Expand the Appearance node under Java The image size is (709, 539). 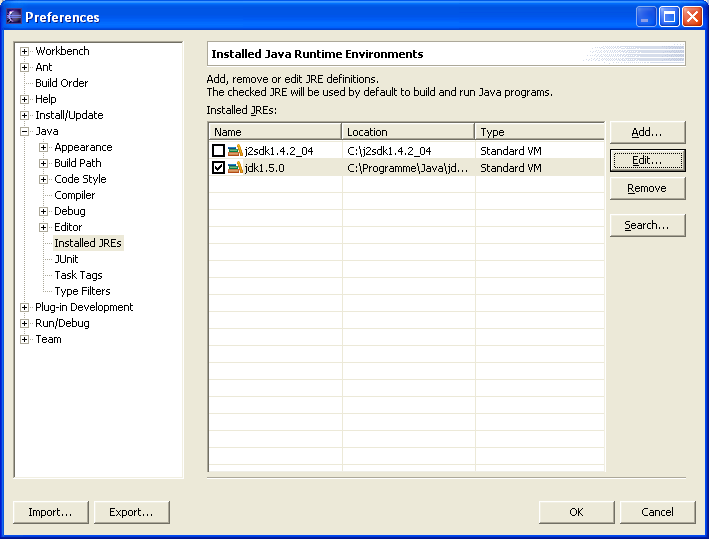pos(43,147)
